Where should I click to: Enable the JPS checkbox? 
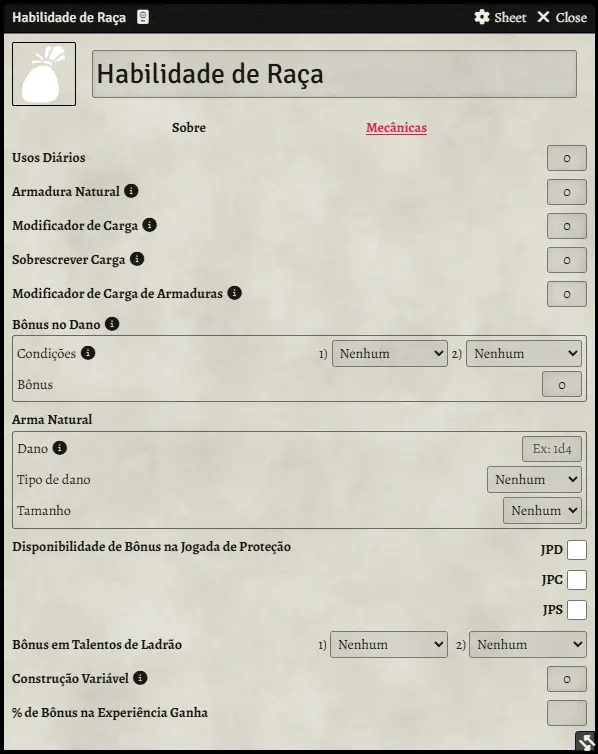coord(576,610)
